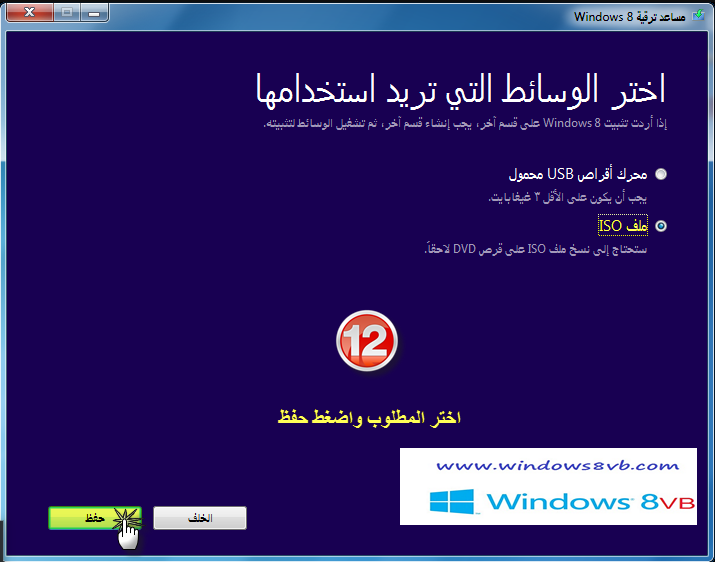Click the yellow 'اختر المطلوب واضغط حفظ' instruction
The width and height of the screenshot is (715, 562).
click(369, 416)
